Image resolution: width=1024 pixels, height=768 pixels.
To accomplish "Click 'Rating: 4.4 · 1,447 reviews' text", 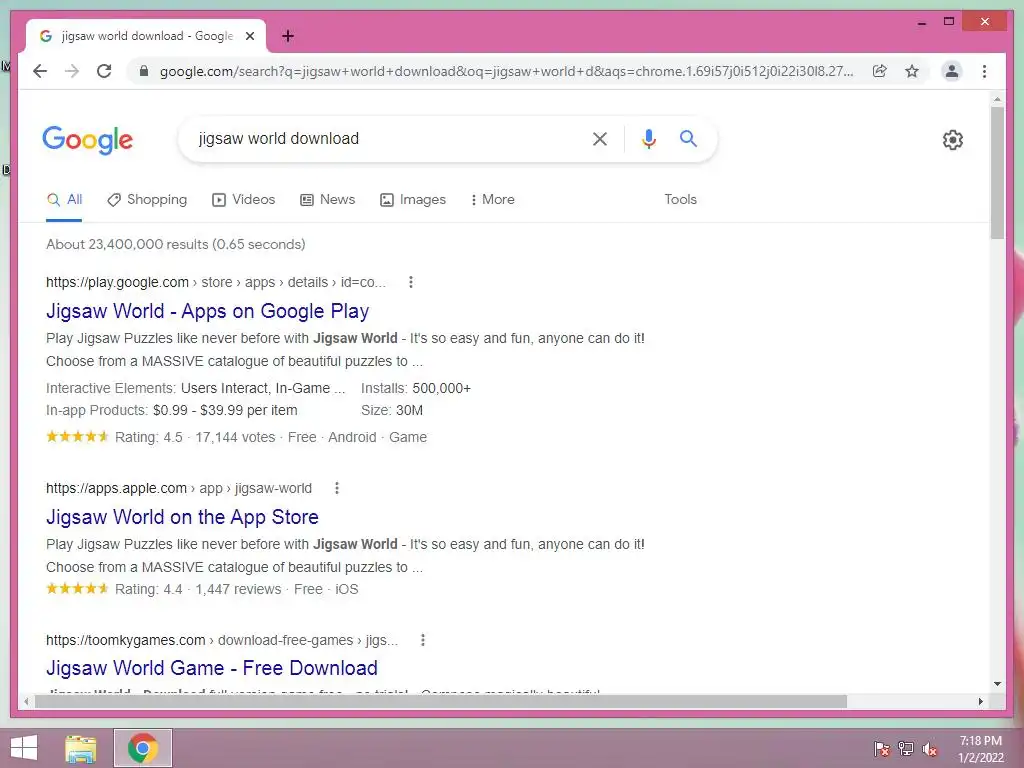I will click(x=198, y=589).
